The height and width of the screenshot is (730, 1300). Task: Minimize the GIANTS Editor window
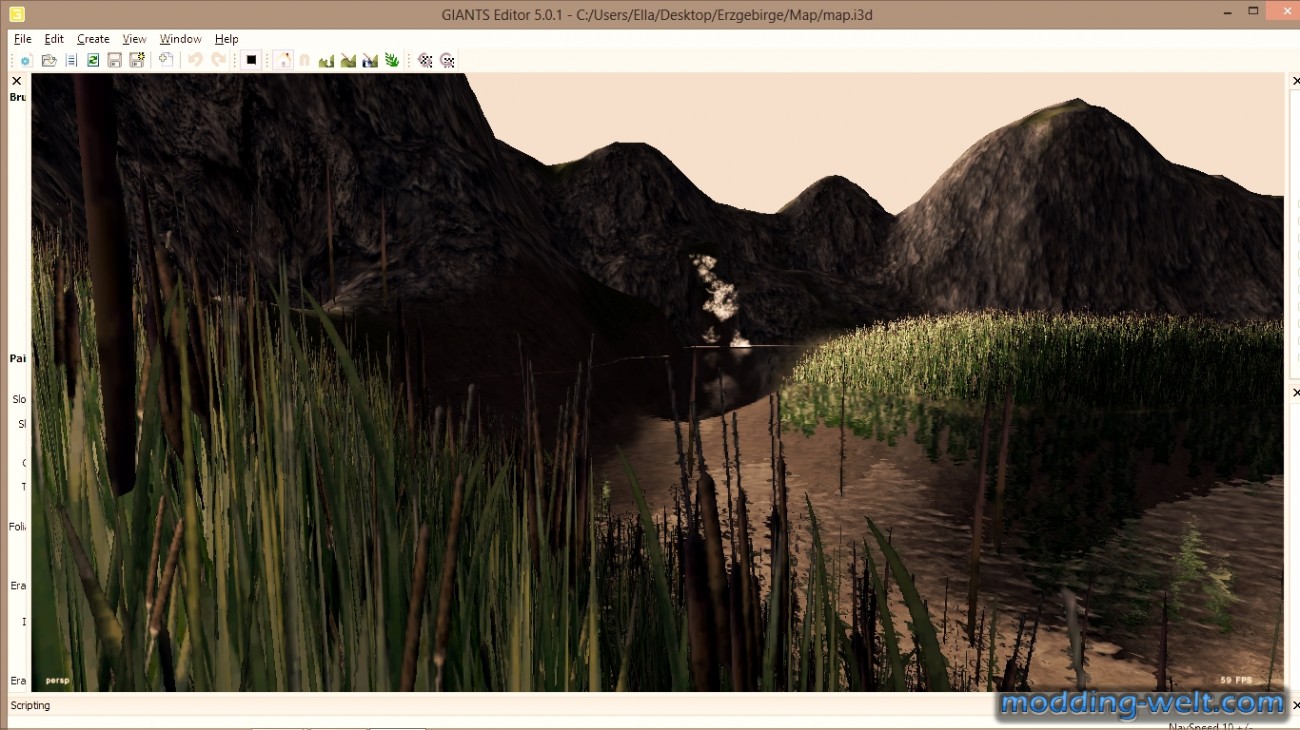pyautogui.click(x=1227, y=11)
